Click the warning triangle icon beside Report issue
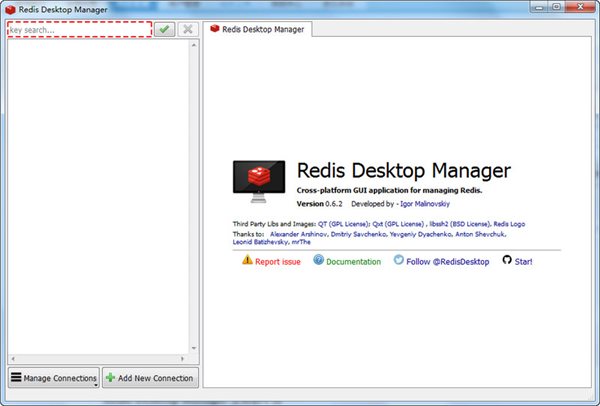Viewport: 600px width, 406px height. (247, 260)
